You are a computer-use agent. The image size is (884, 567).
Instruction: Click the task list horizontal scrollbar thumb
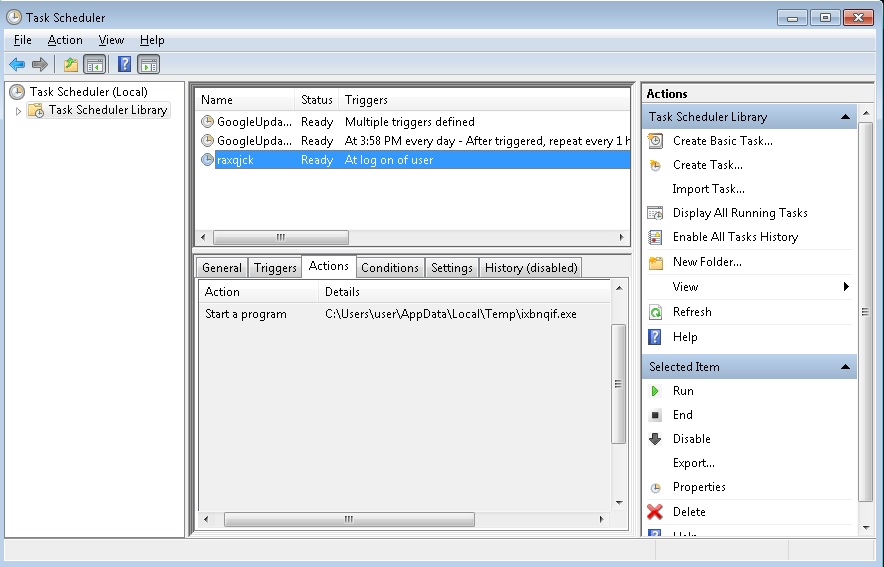point(281,237)
